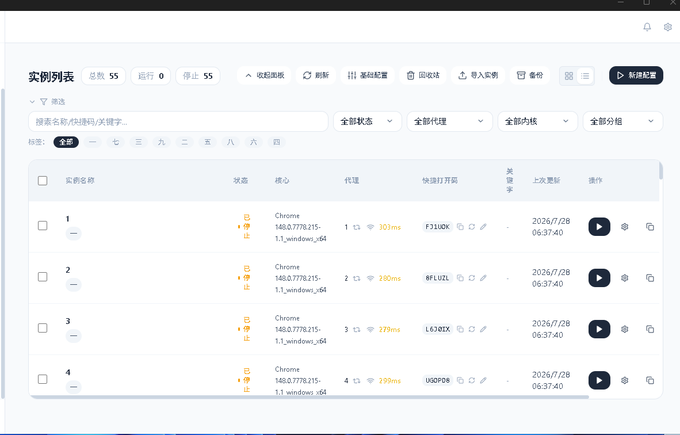The image size is (680, 435).
Task: Test proxy latency via the wifi icon in row 2
Action: point(370,278)
